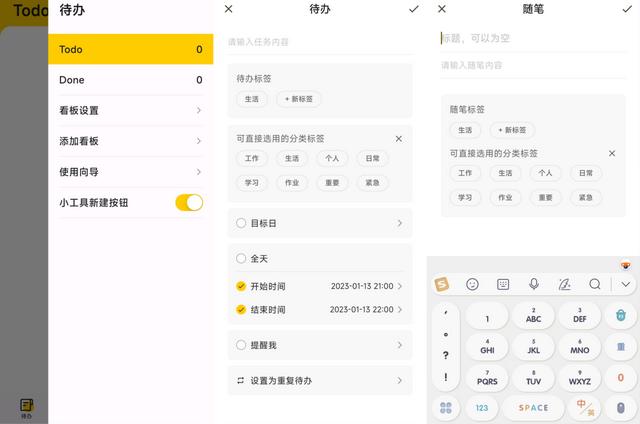Toggle the 中/英 language key
The width and height of the screenshot is (640, 424).
585,408
